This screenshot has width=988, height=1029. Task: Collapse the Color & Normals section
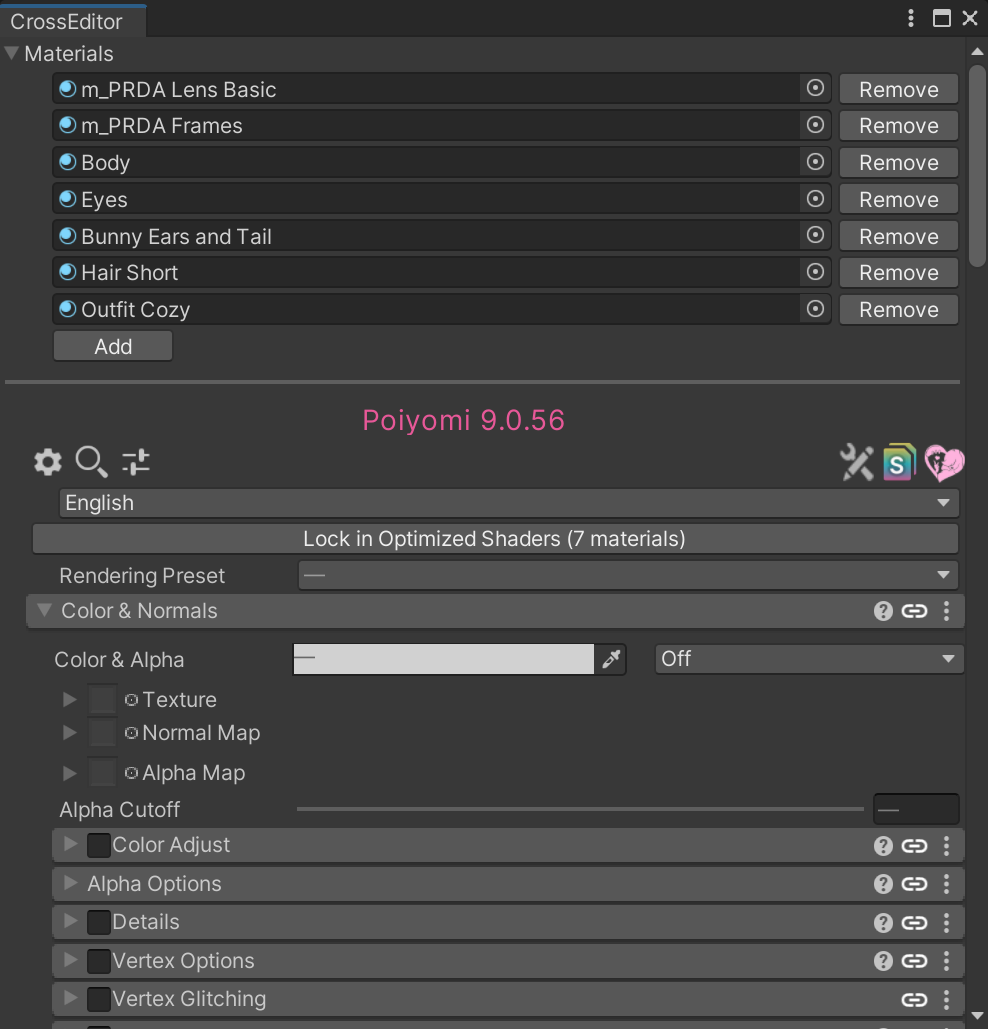44,610
